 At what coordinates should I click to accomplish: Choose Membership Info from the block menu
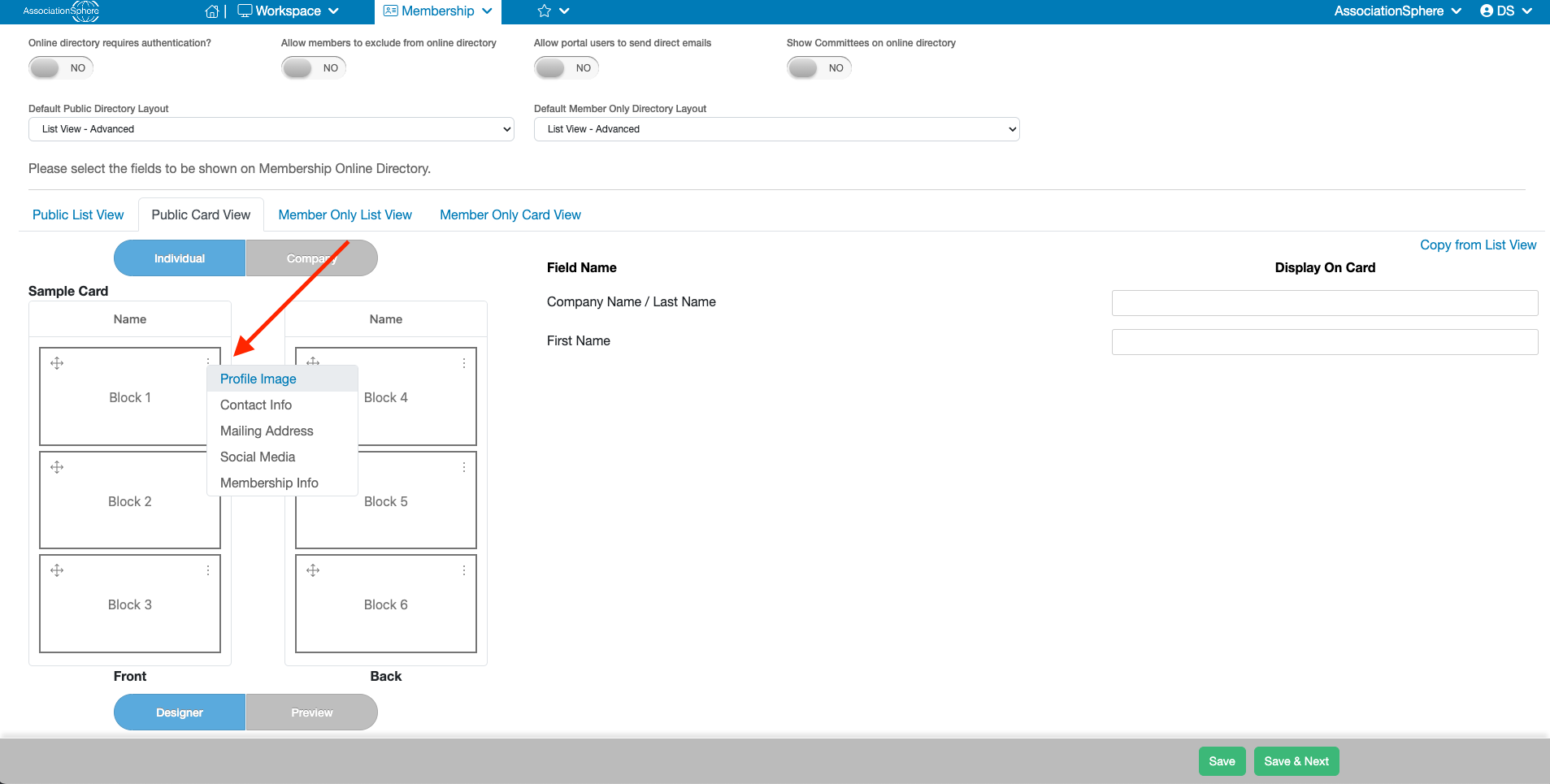pos(283,483)
